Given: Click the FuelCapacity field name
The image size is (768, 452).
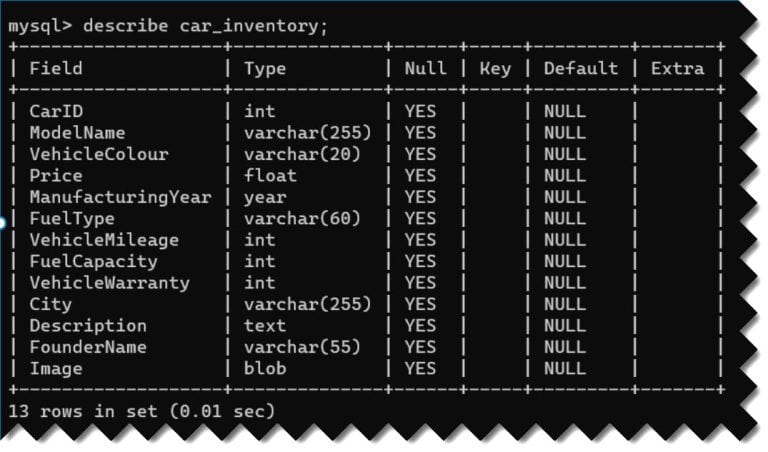Looking at the screenshot, I should (93, 261).
